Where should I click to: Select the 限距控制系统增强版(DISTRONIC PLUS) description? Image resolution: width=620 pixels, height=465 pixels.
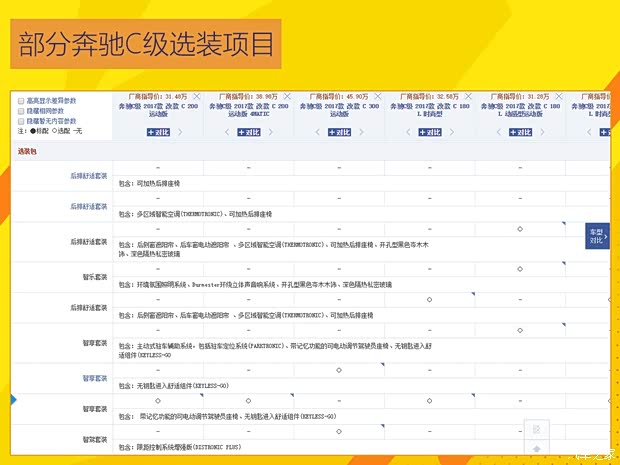coord(180,447)
